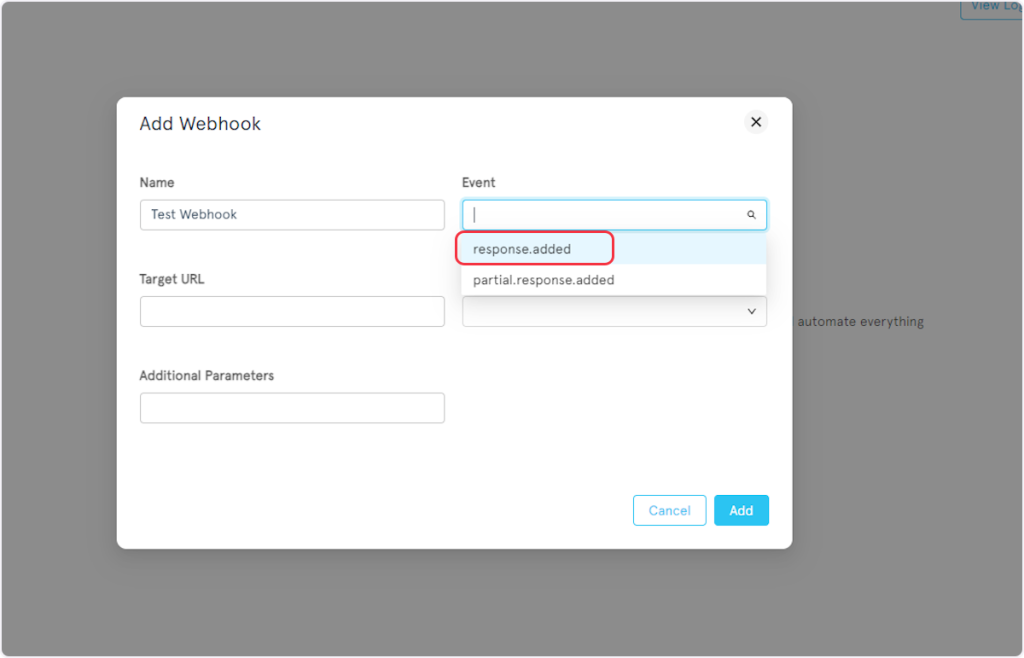Click the Add Webhook dialog title
The image size is (1024, 658).
click(200, 124)
